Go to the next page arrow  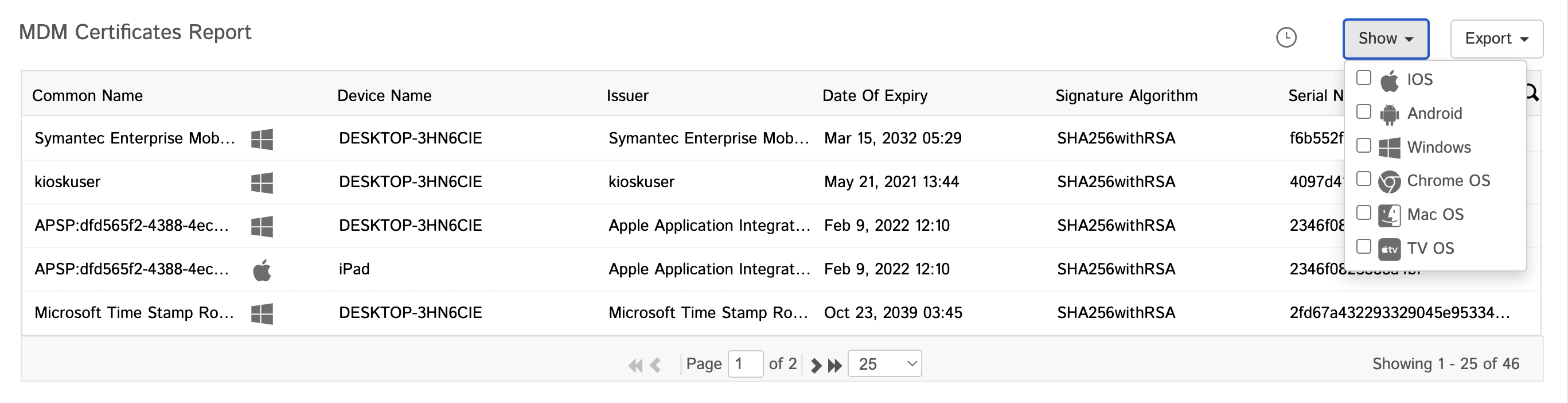point(816,365)
